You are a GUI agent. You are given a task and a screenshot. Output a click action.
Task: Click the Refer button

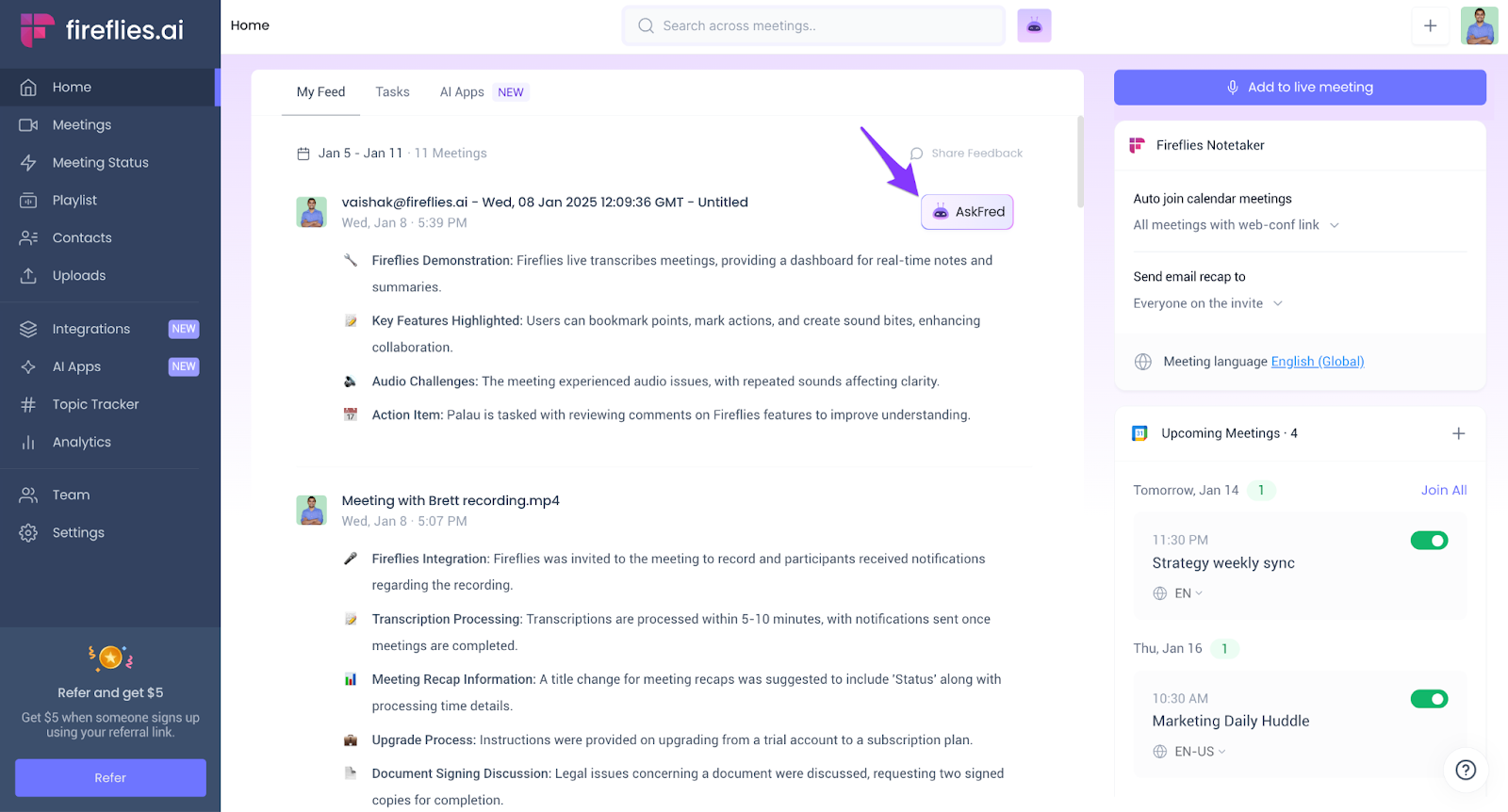[110, 778]
